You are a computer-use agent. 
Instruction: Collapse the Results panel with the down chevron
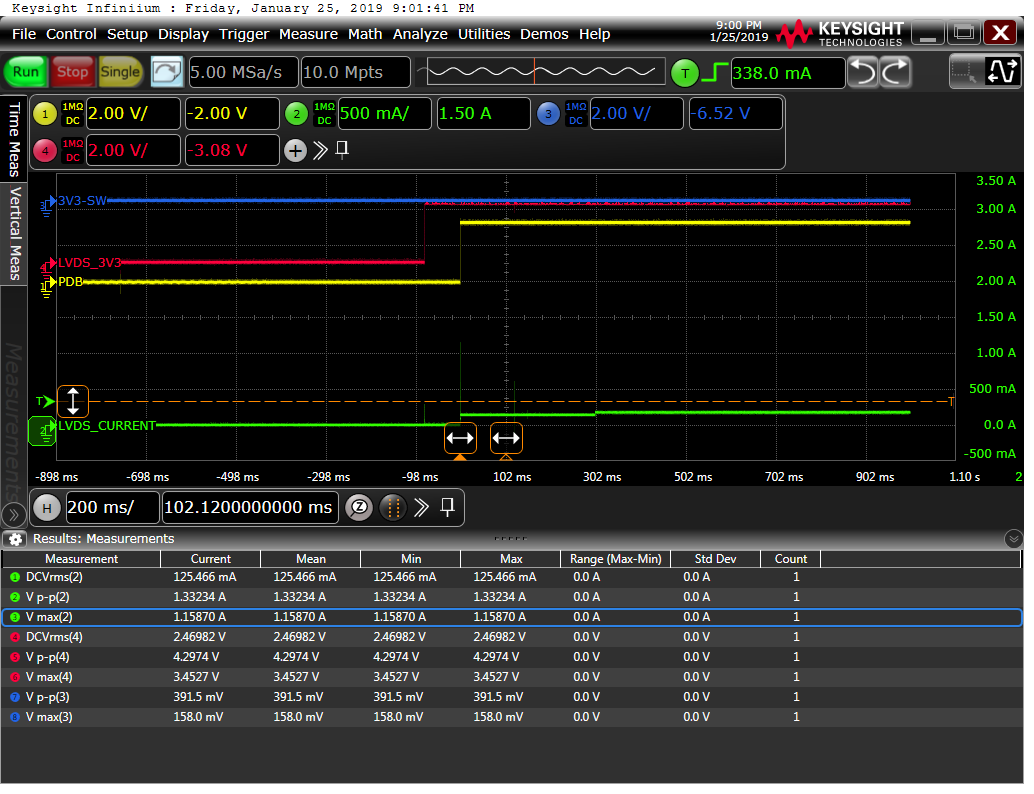point(1014,539)
